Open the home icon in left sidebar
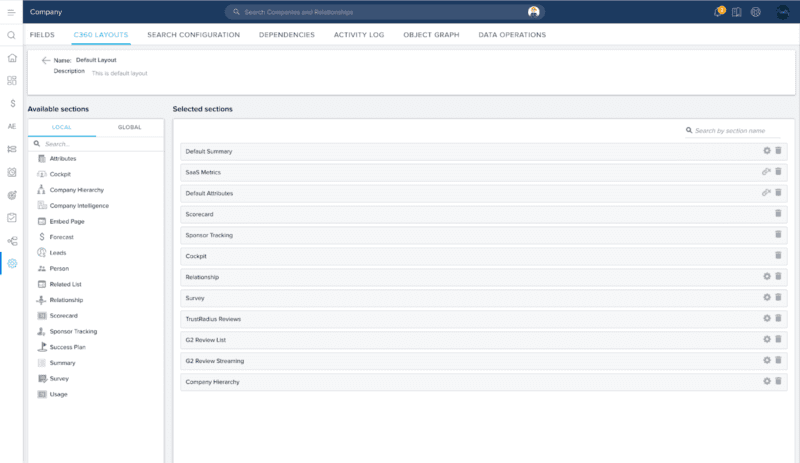This screenshot has width=800, height=463. (x=11, y=57)
